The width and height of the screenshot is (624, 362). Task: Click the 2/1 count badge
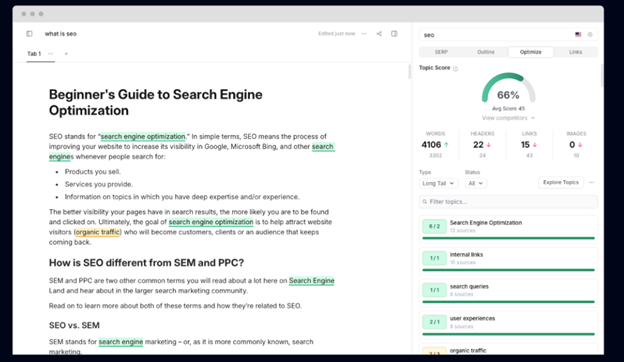pos(434,322)
